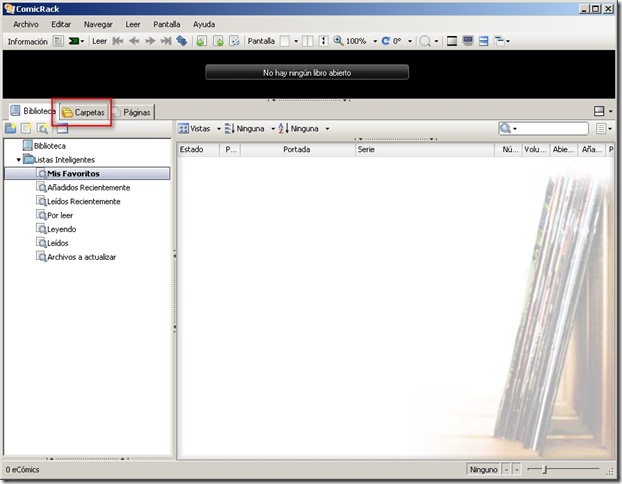Select the Mis Favoritos list
The height and width of the screenshot is (484, 622).
point(87,173)
